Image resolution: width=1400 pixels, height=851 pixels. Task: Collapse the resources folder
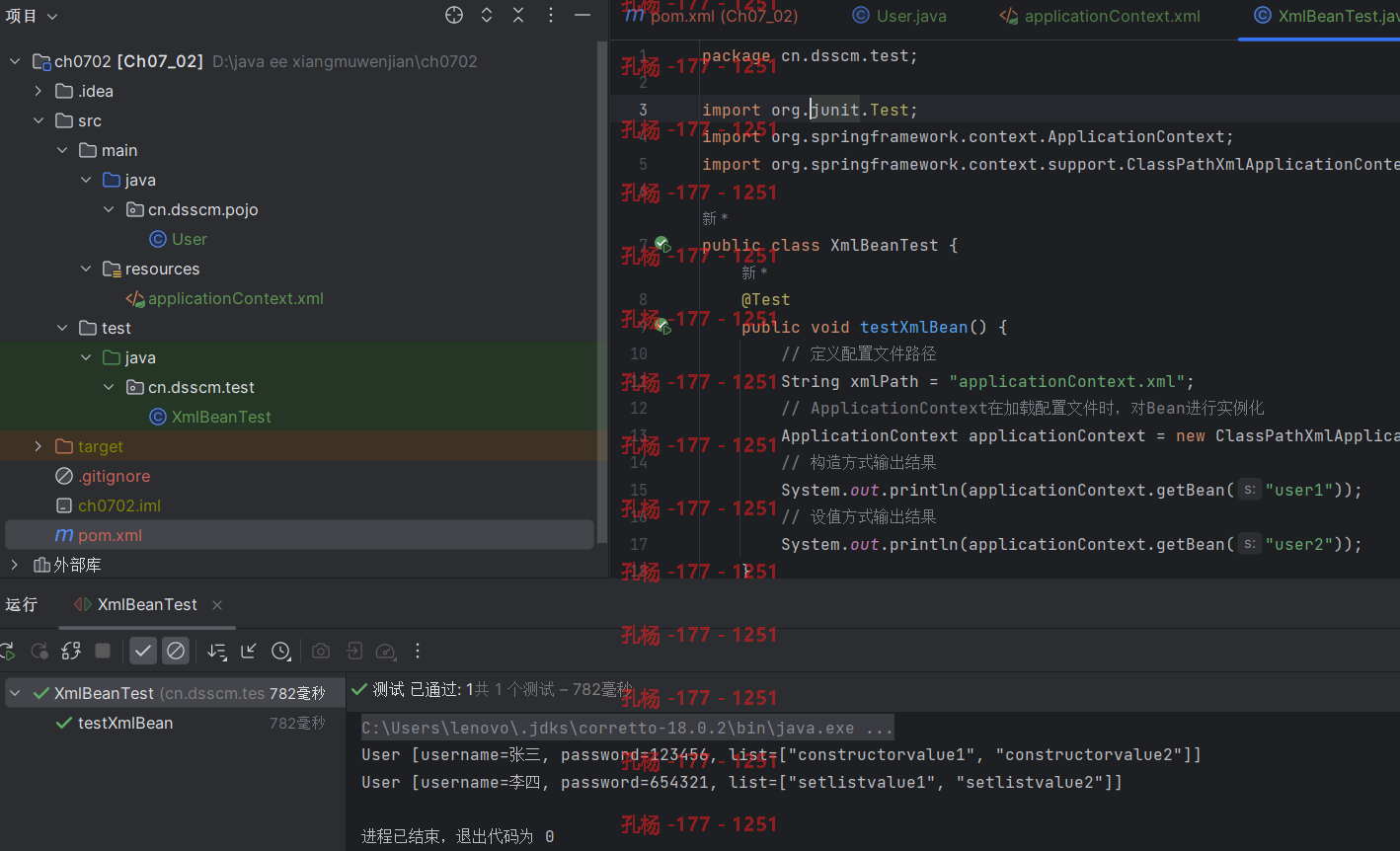coord(86,269)
